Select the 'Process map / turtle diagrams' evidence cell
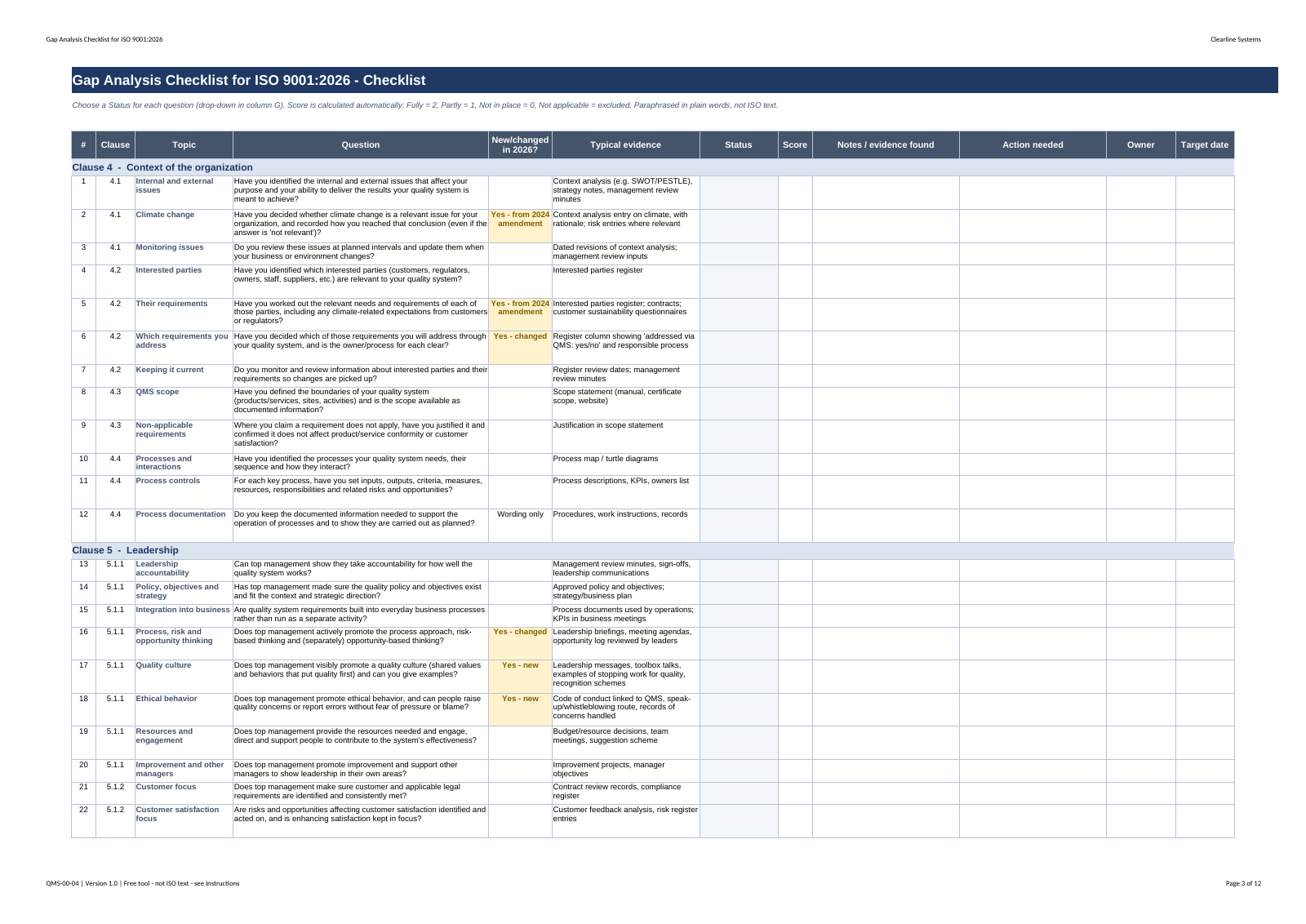 625,464
